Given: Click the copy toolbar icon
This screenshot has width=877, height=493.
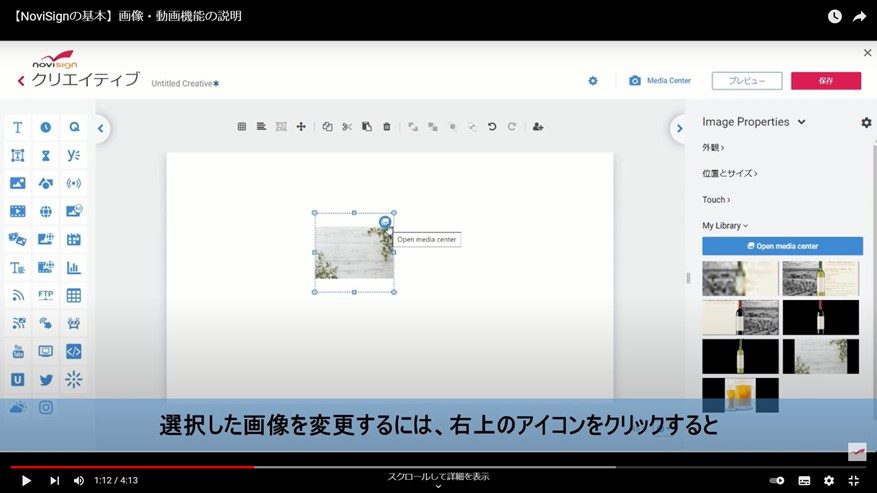Looking at the screenshot, I should [328, 127].
